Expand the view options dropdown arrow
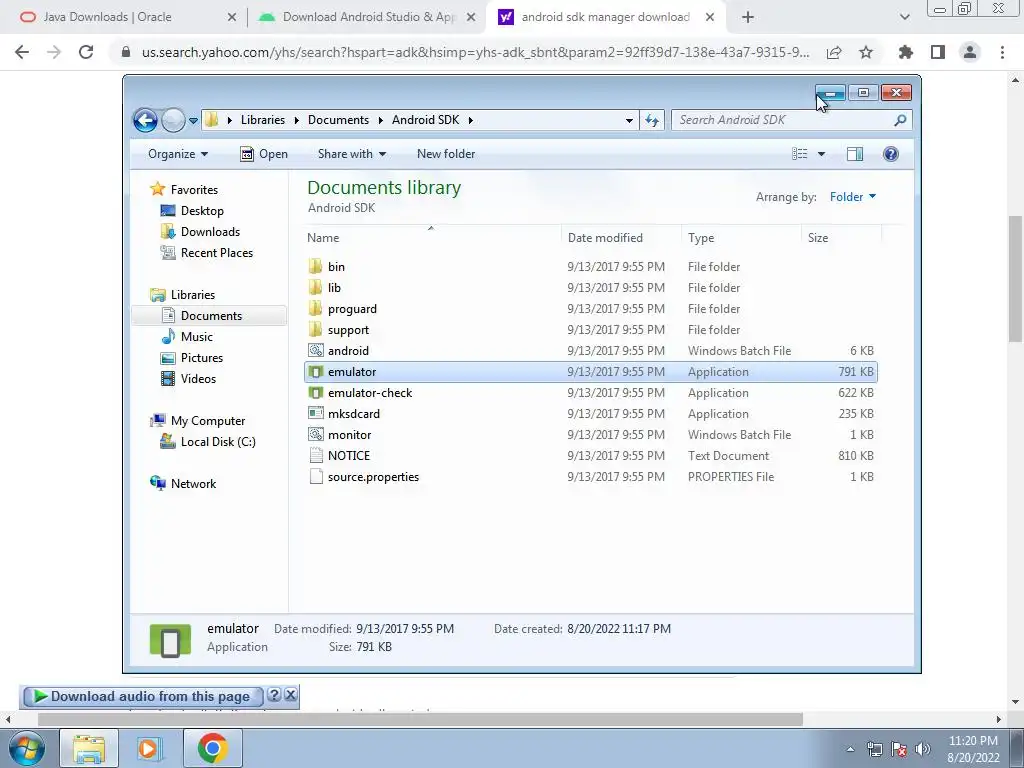Viewport: 1024px width, 768px height. (822, 154)
